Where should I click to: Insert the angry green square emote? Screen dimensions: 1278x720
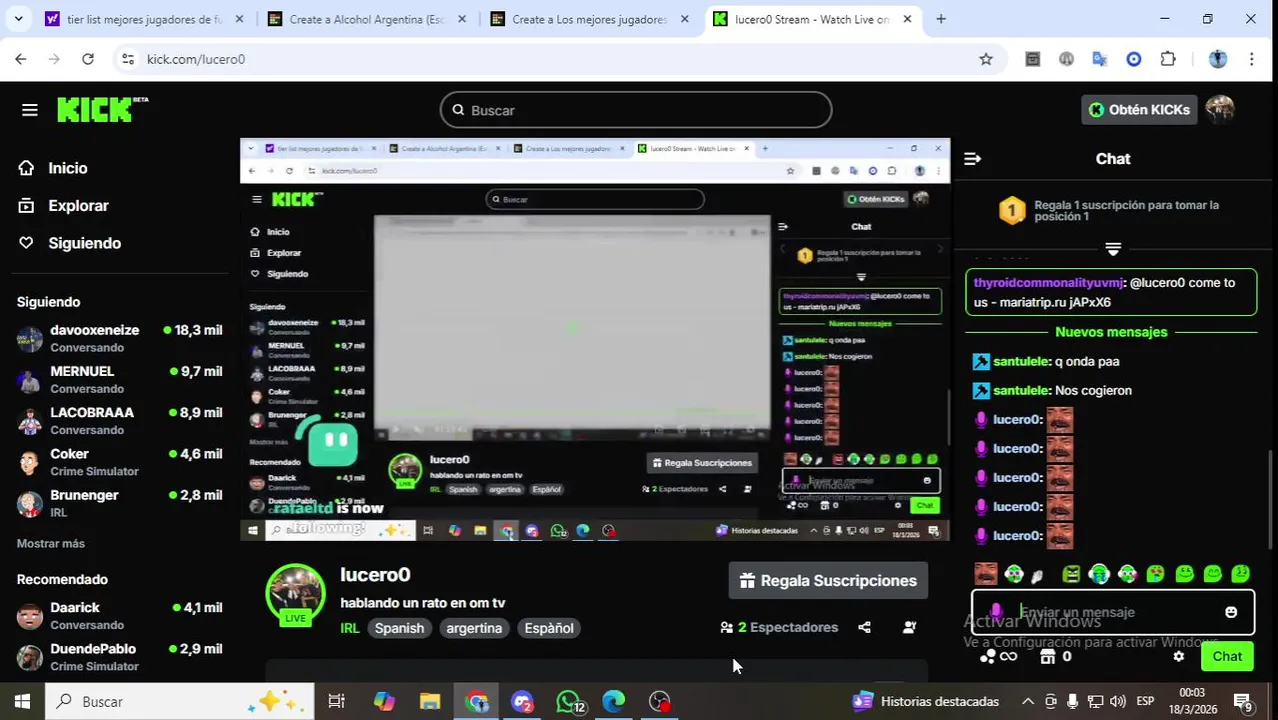(x=1071, y=574)
